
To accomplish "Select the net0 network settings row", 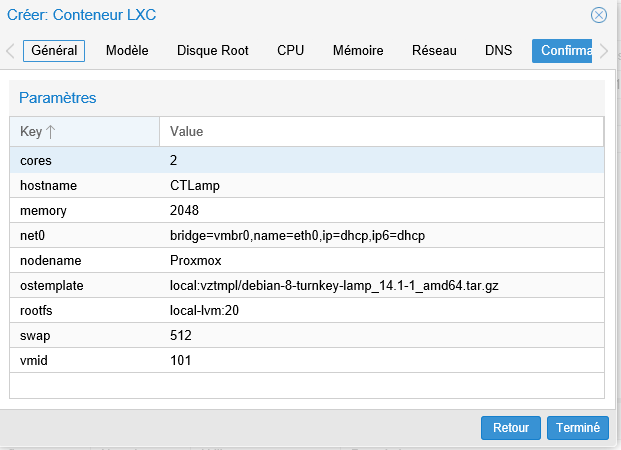I will click(306, 236).
